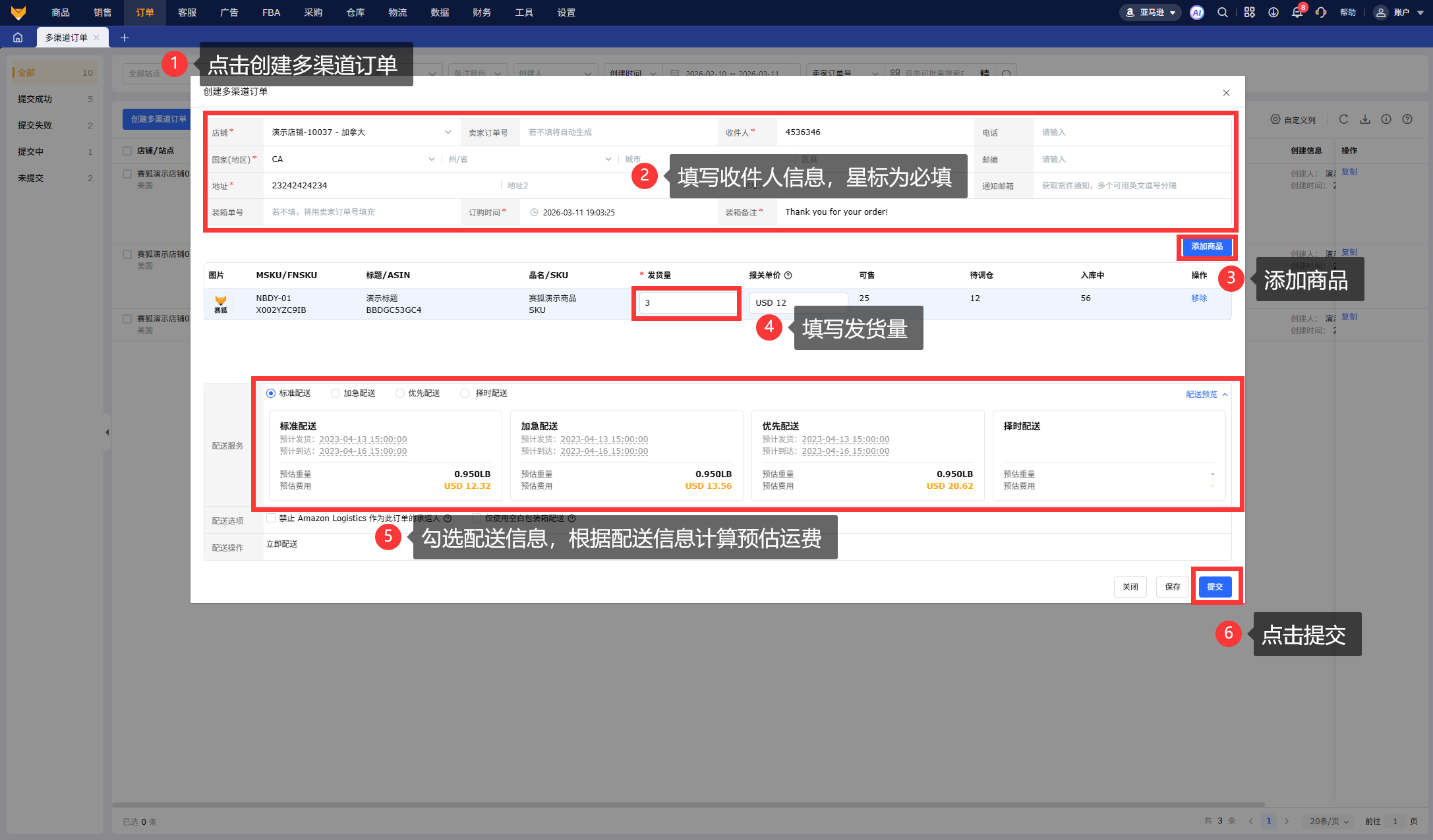Click the customer support headset icon

tap(1321, 13)
